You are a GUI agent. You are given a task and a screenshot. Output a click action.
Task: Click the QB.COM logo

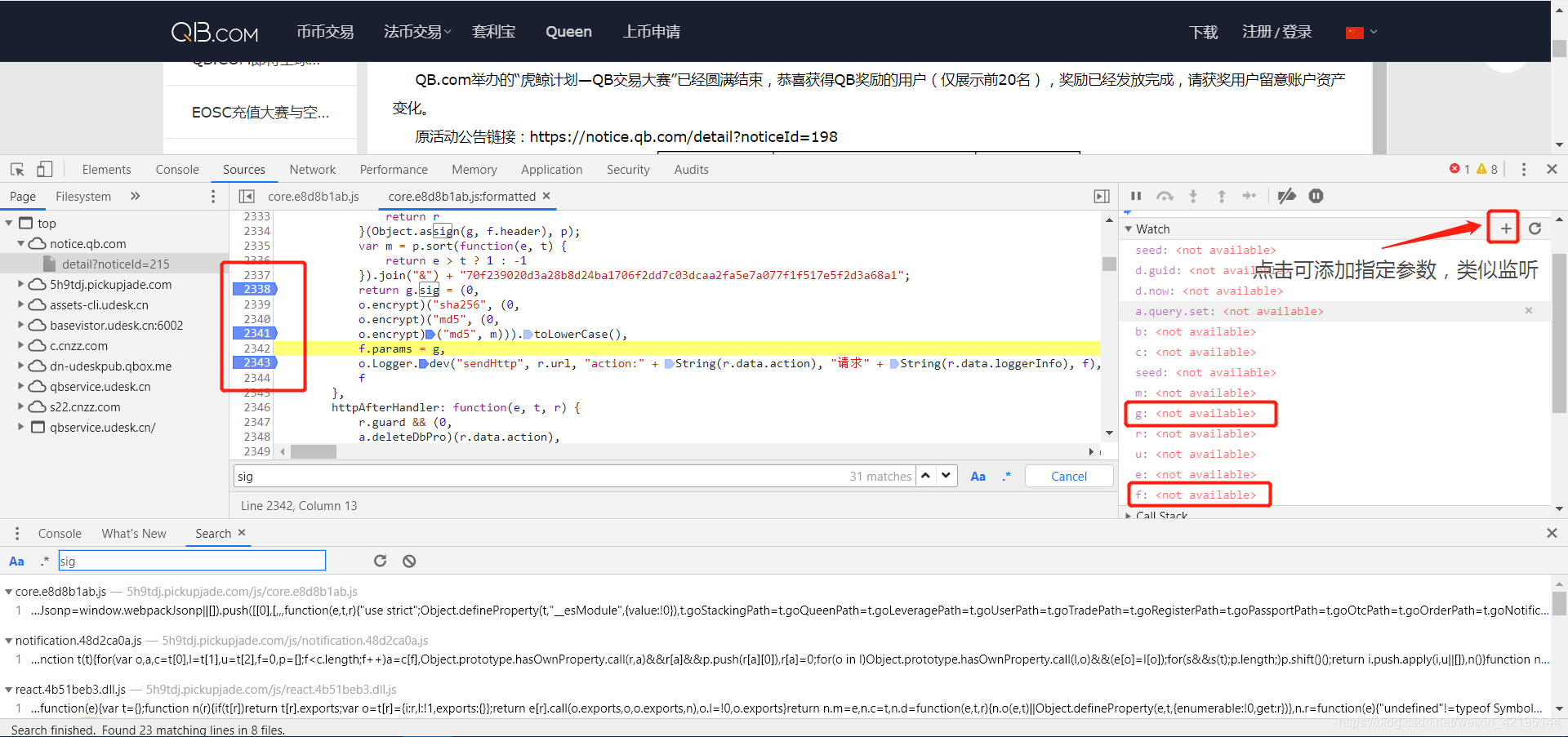pos(215,32)
